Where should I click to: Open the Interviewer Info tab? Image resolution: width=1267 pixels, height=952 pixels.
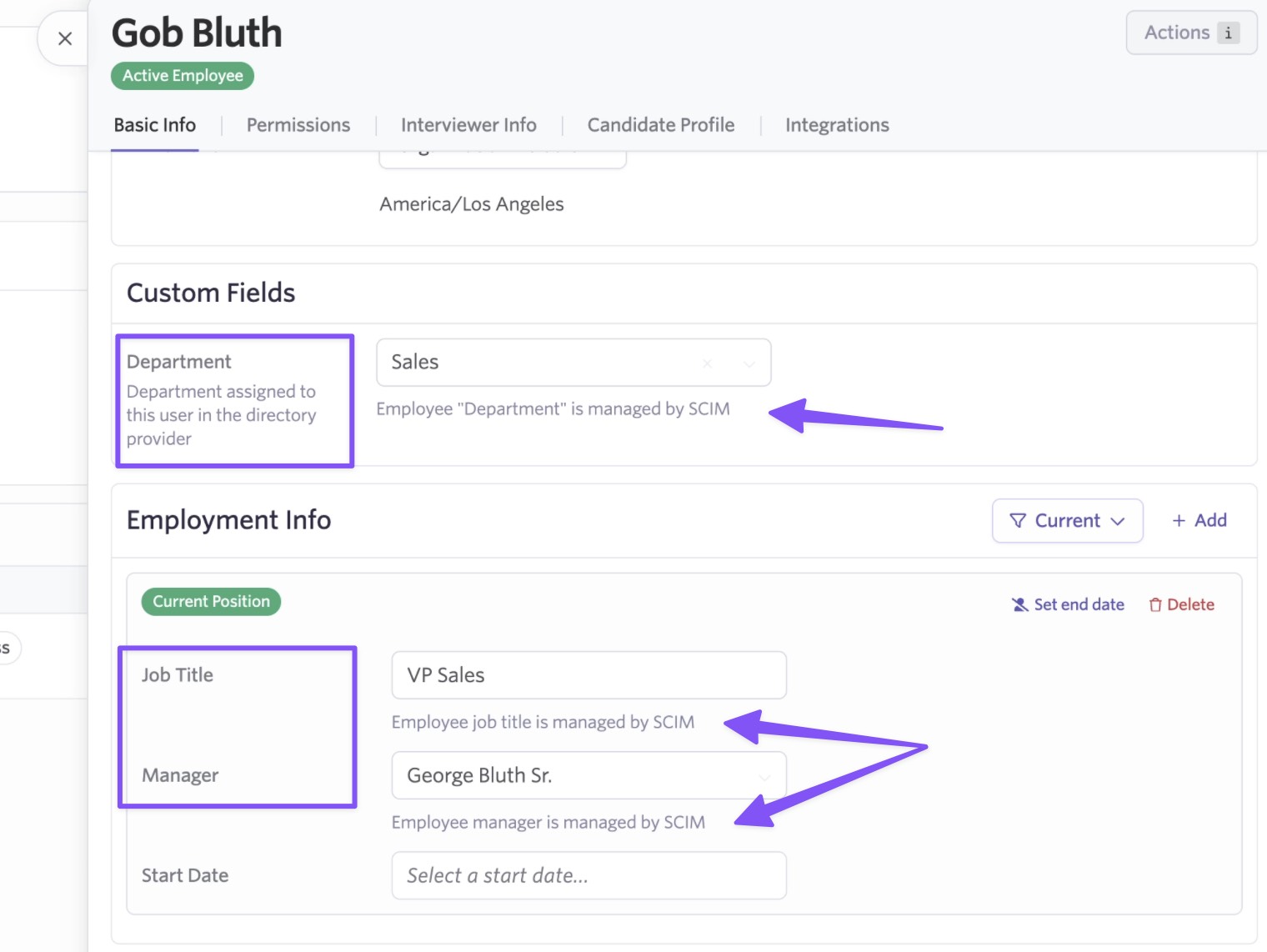[x=468, y=125]
